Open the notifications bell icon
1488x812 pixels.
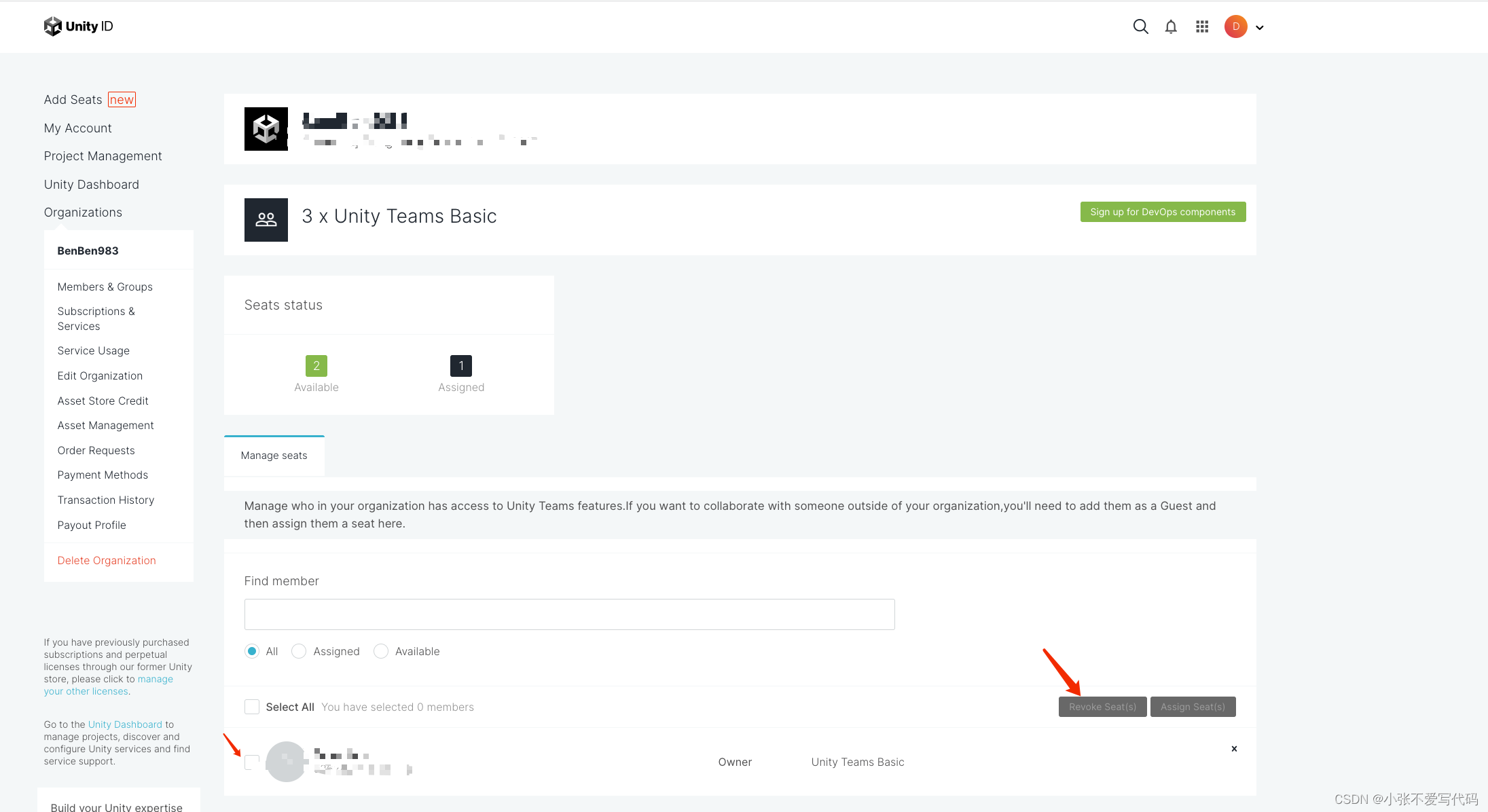click(x=1171, y=26)
